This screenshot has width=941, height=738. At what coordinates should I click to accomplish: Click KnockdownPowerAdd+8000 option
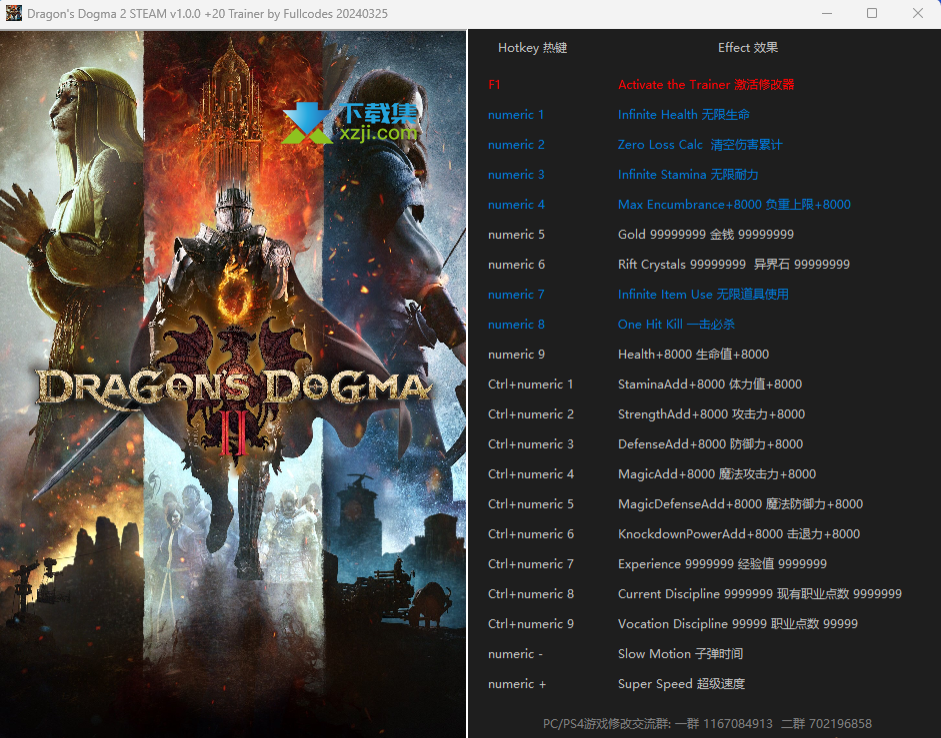[x=739, y=535]
